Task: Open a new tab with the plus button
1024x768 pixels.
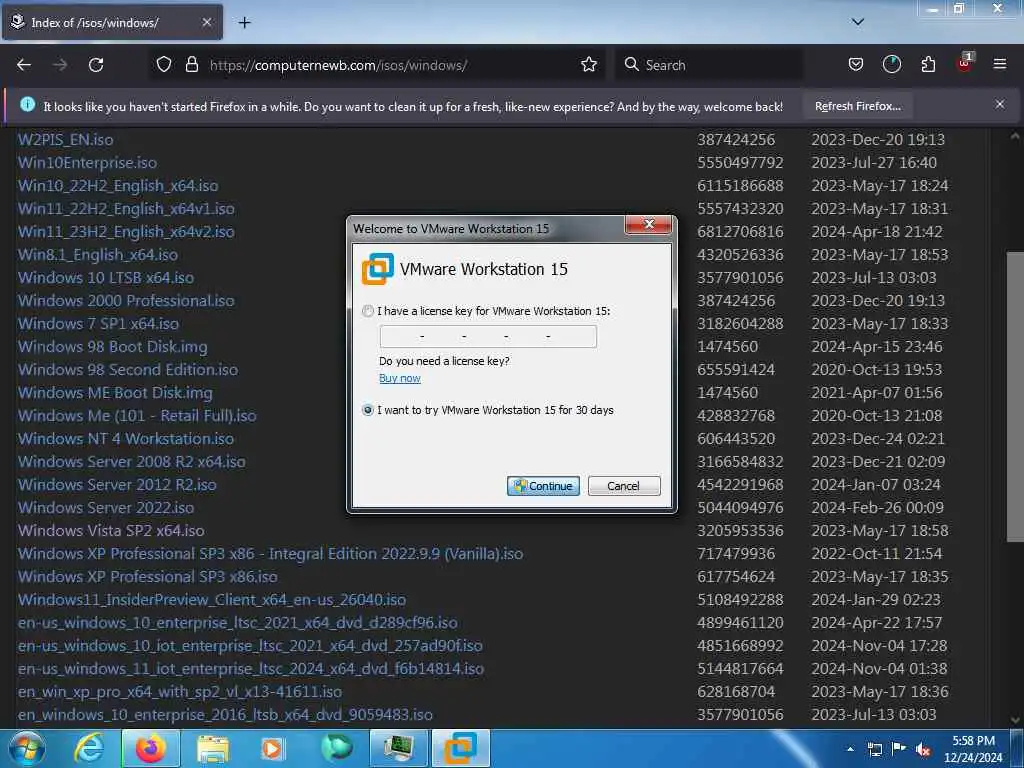Action: 244,23
